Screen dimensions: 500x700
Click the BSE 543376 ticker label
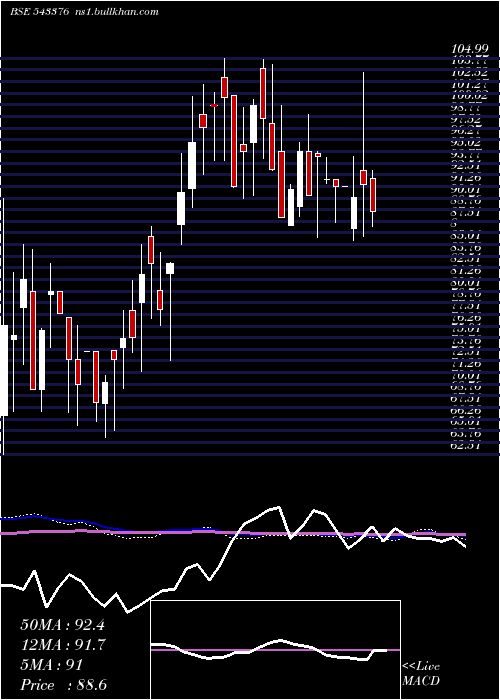click(x=40, y=12)
